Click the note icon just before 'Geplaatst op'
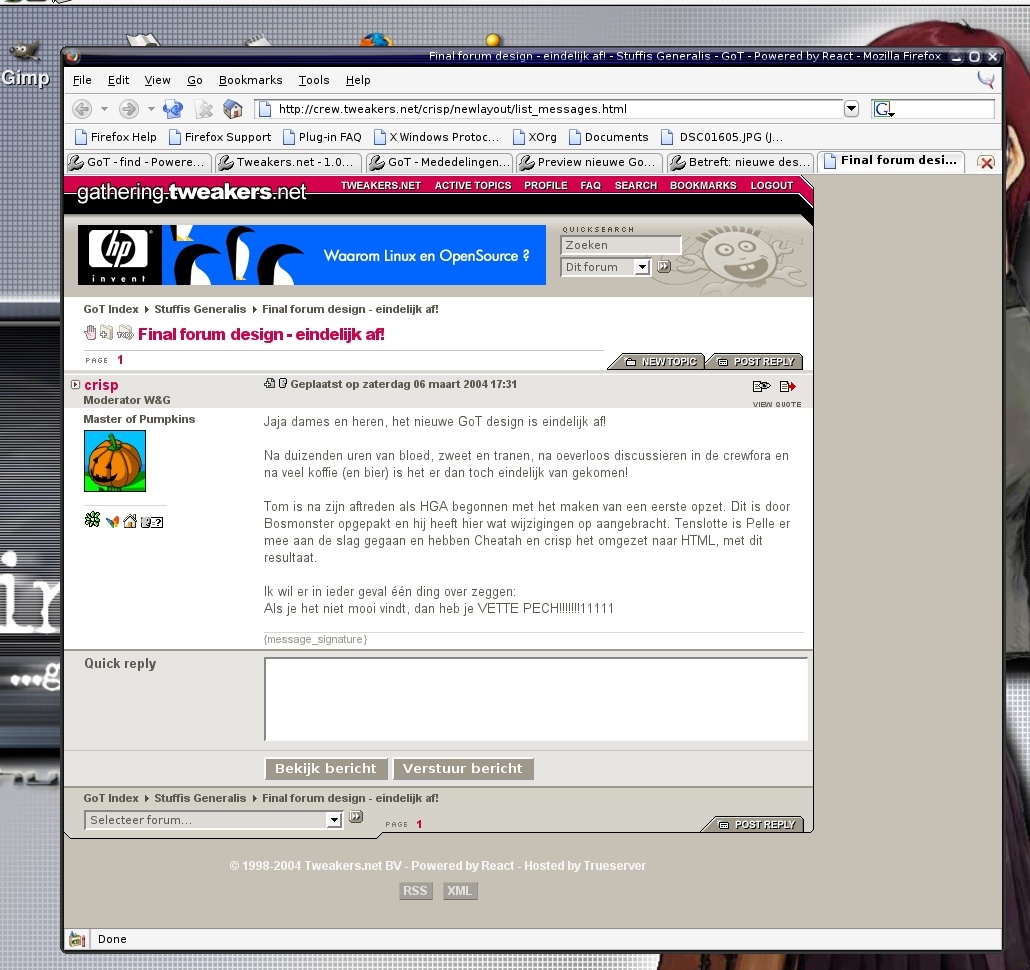 pos(282,384)
